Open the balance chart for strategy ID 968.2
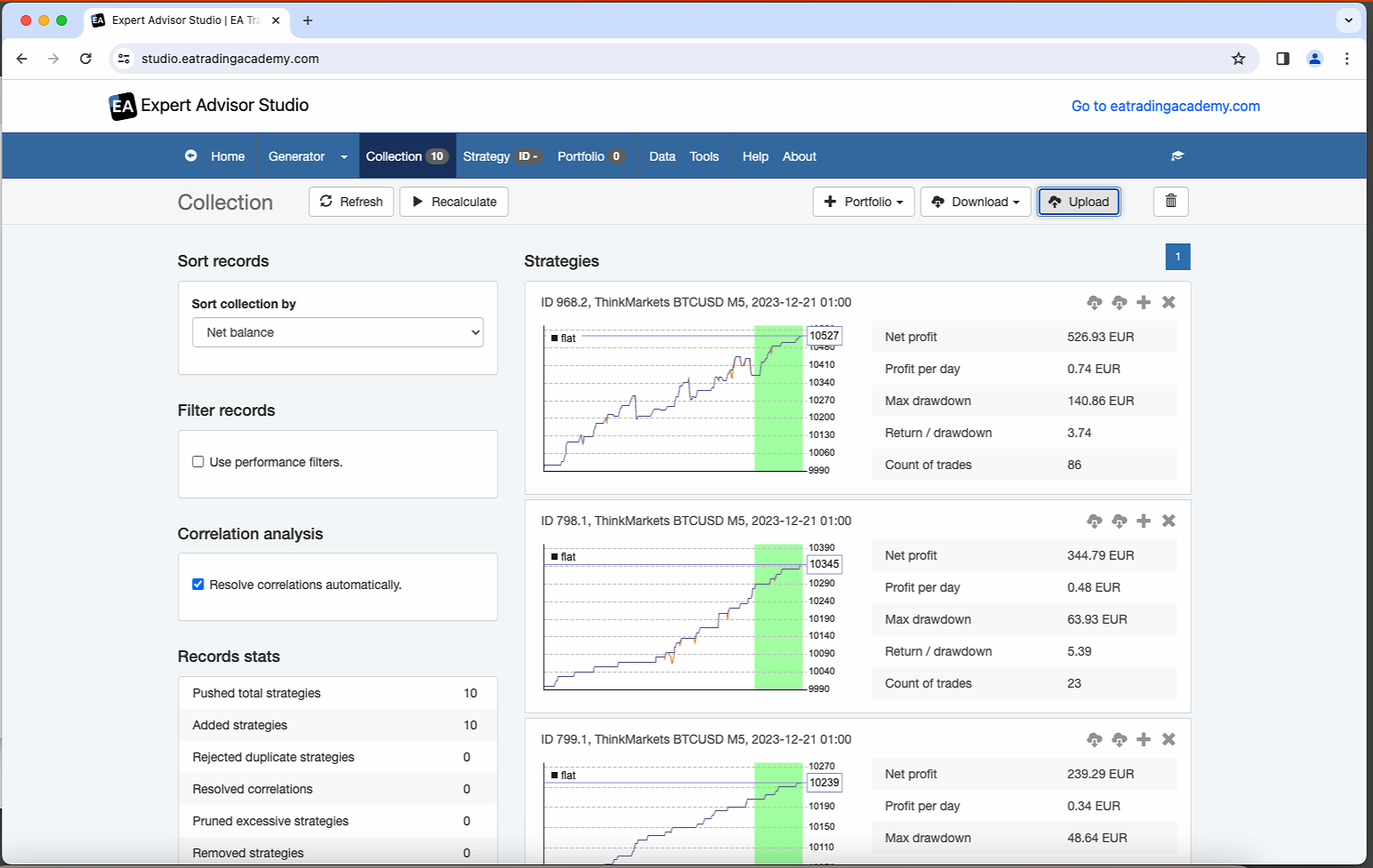Image resolution: width=1373 pixels, height=868 pixels. (691, 398)
